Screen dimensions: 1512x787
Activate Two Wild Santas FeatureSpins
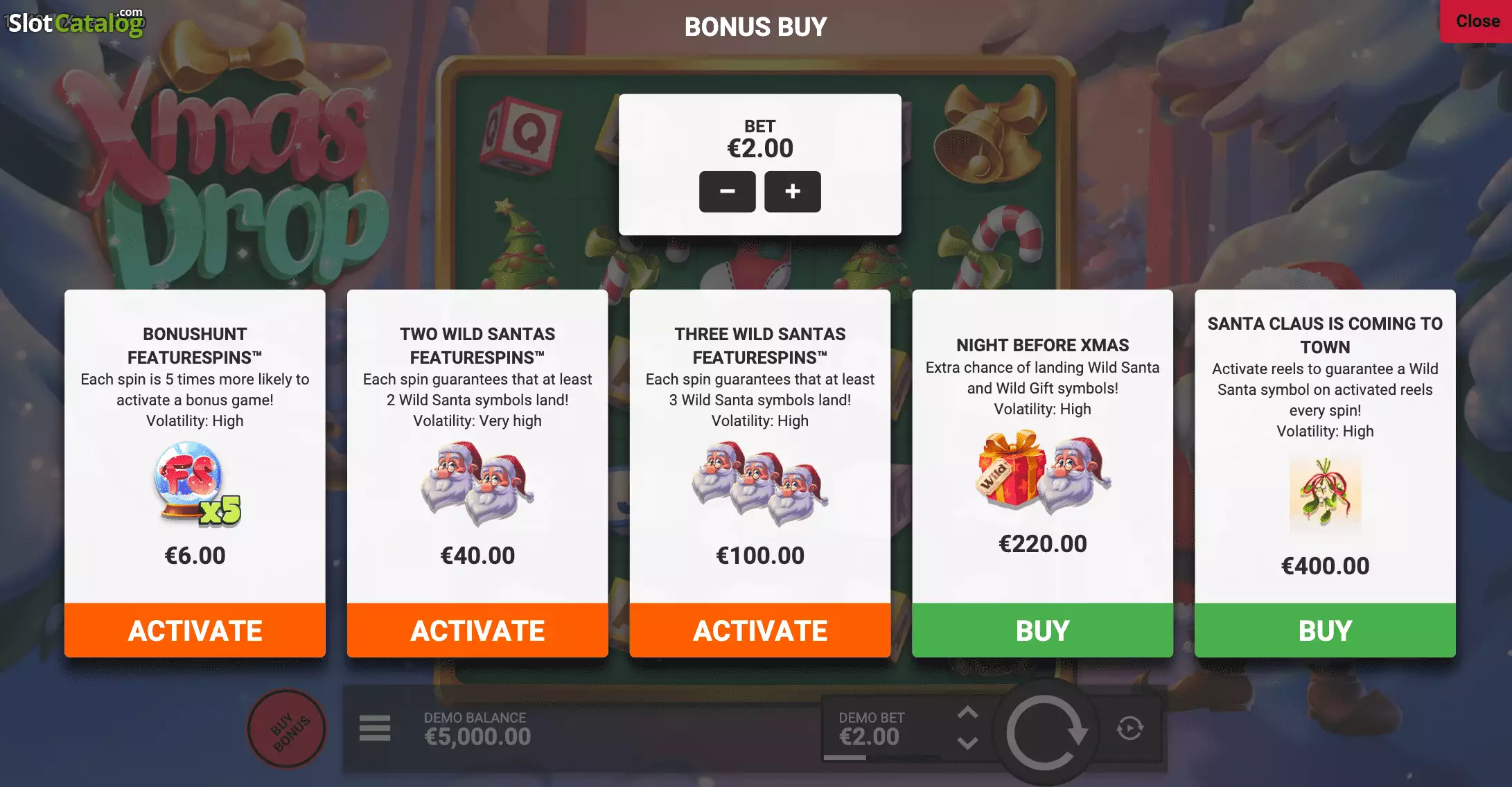pos(477,630)
